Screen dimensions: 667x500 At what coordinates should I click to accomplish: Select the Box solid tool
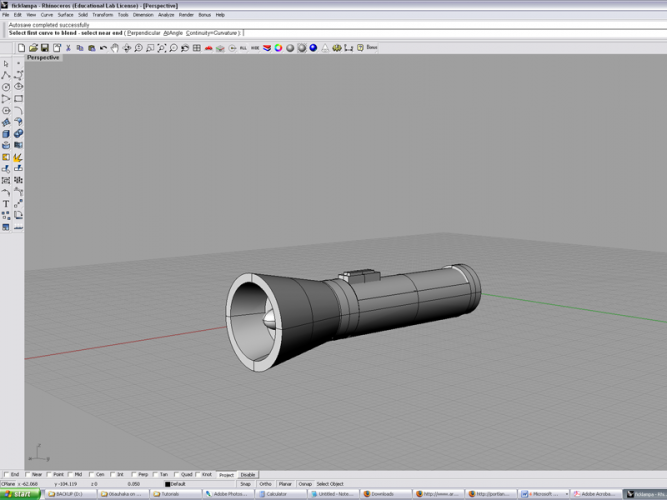click(x=6, y=133)
